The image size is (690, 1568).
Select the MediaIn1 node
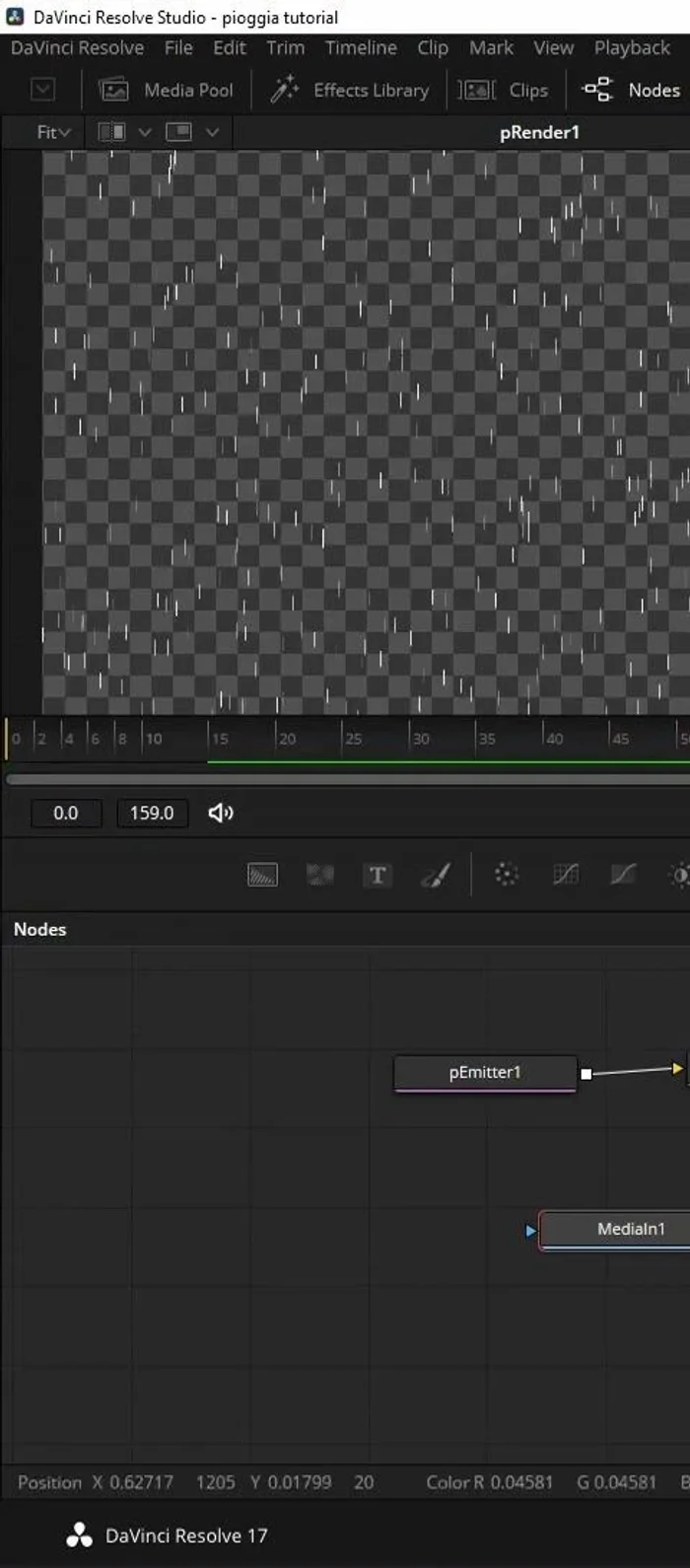(630, 1229)
